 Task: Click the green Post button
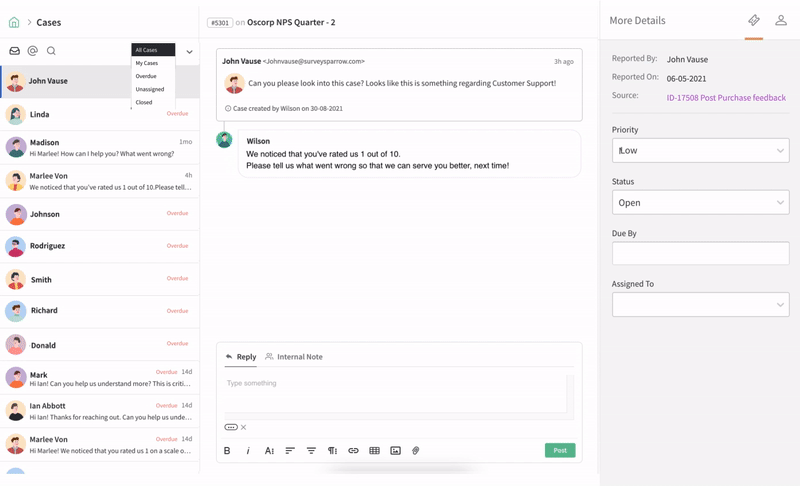560,451
